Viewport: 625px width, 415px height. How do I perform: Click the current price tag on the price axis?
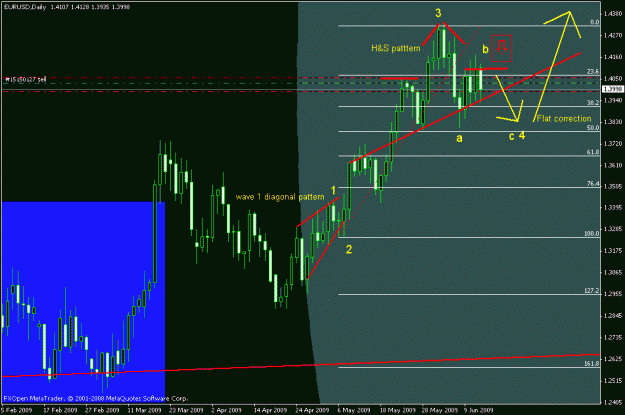[613, 89]
